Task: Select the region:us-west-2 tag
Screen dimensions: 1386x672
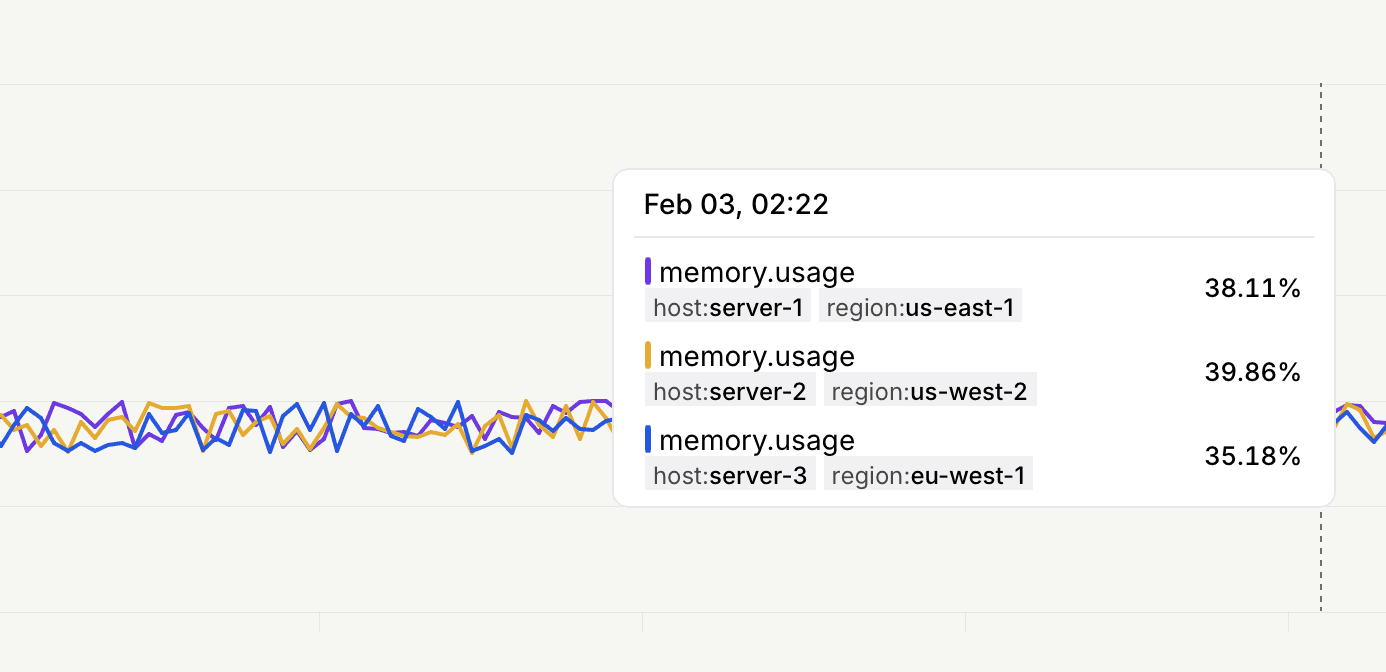Action: [930, 391]
